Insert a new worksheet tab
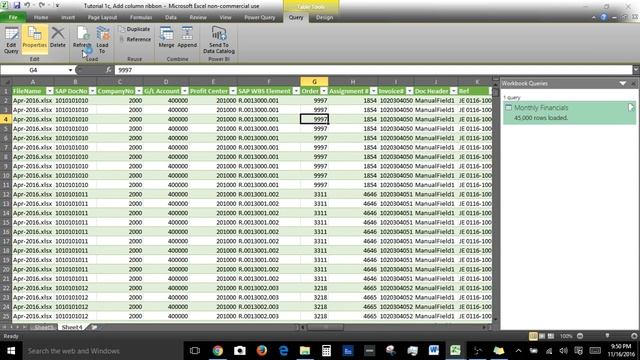 (x=94, y=327)
